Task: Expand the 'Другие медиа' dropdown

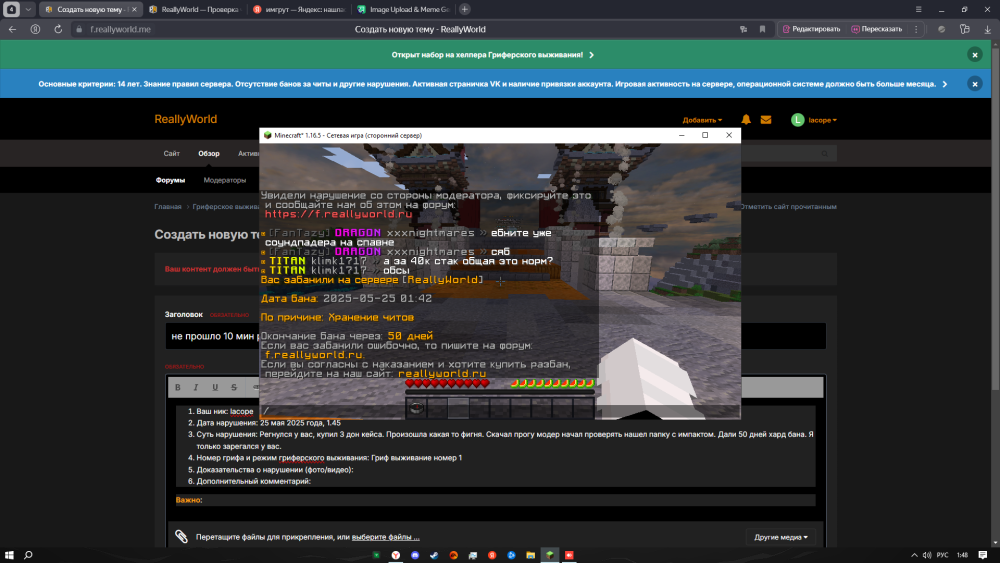Action: [x=781, y=537]
